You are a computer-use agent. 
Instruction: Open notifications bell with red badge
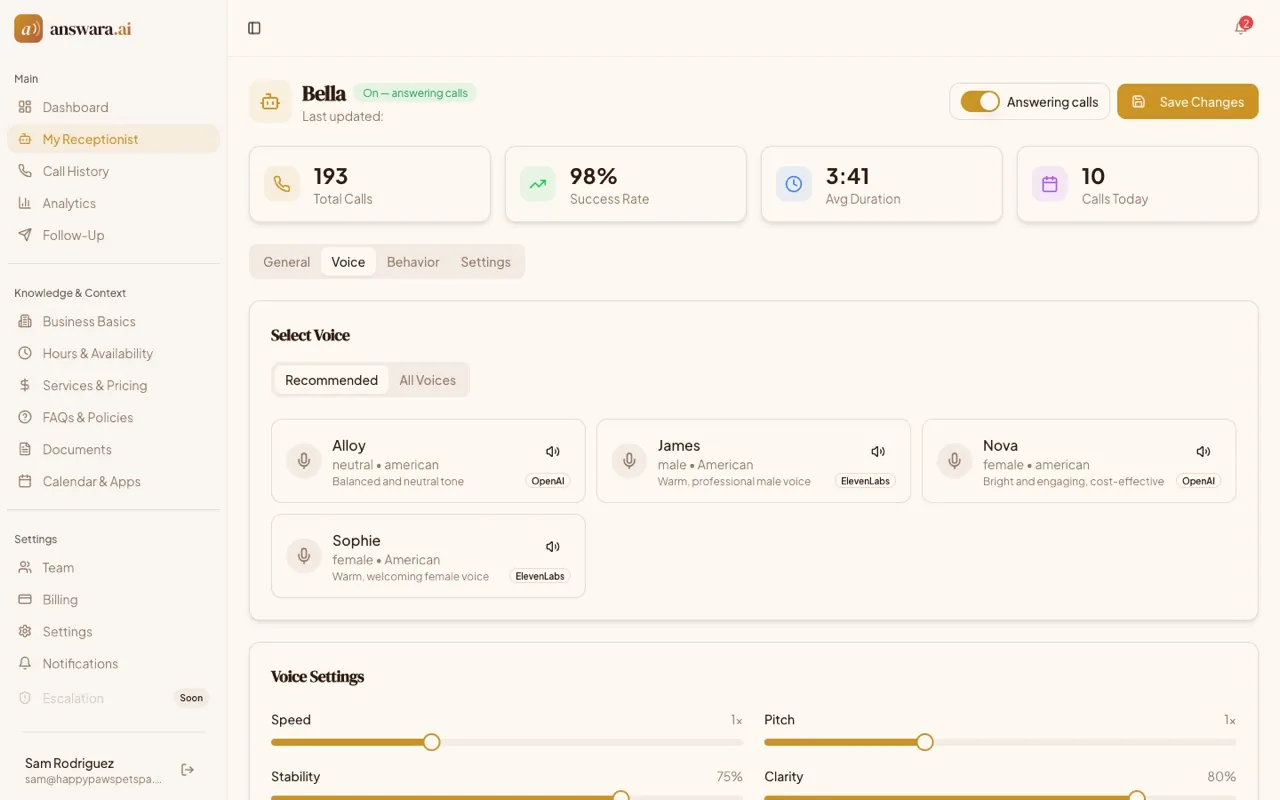(1241, 28)
